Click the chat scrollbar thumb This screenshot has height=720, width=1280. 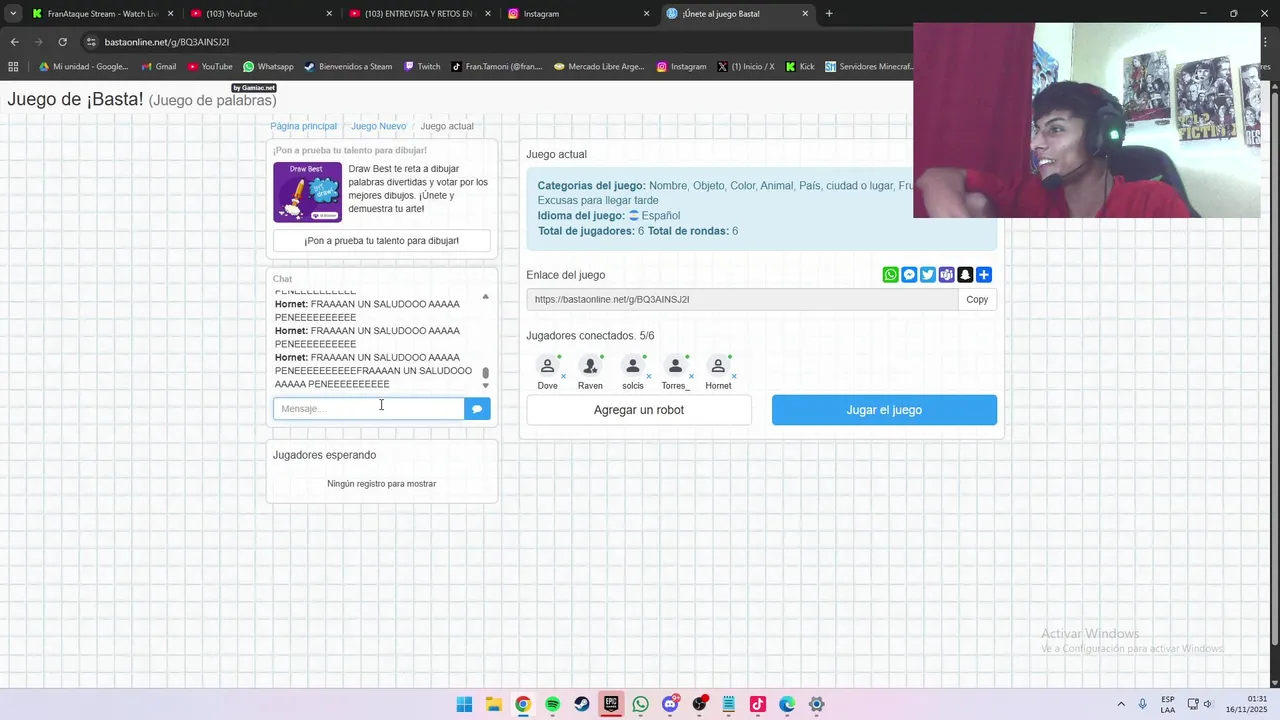click(486, 373)
